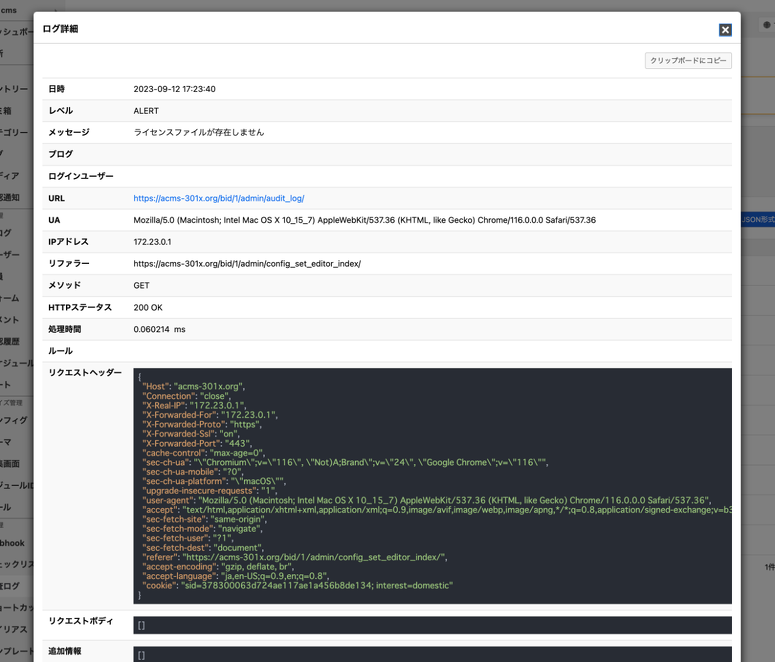Click the 200 OK status value
This screenshot has height=662, width=775.
148,308
